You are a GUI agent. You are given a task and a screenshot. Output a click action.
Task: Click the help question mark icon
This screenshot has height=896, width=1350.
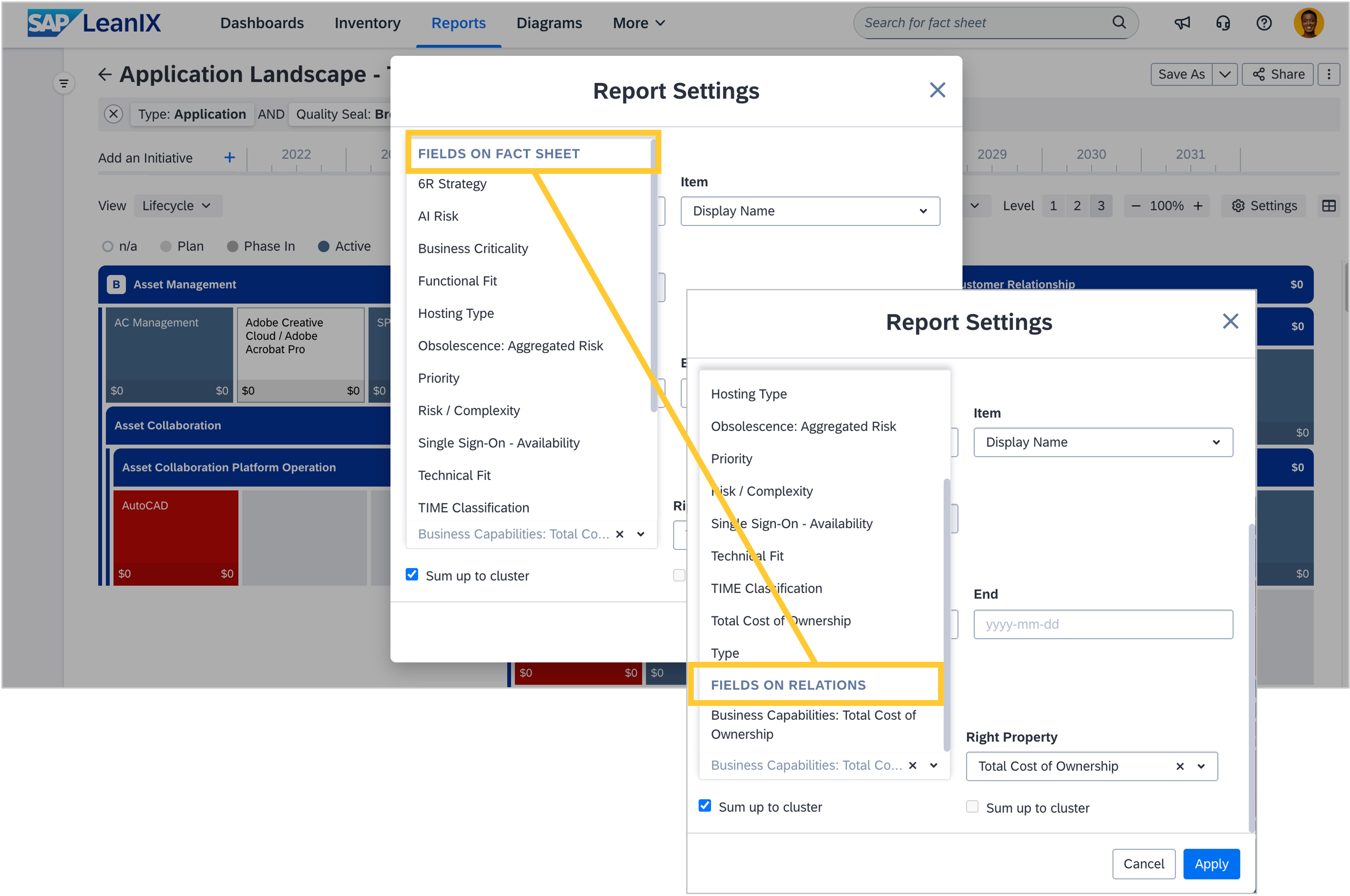coord(1264,23)
